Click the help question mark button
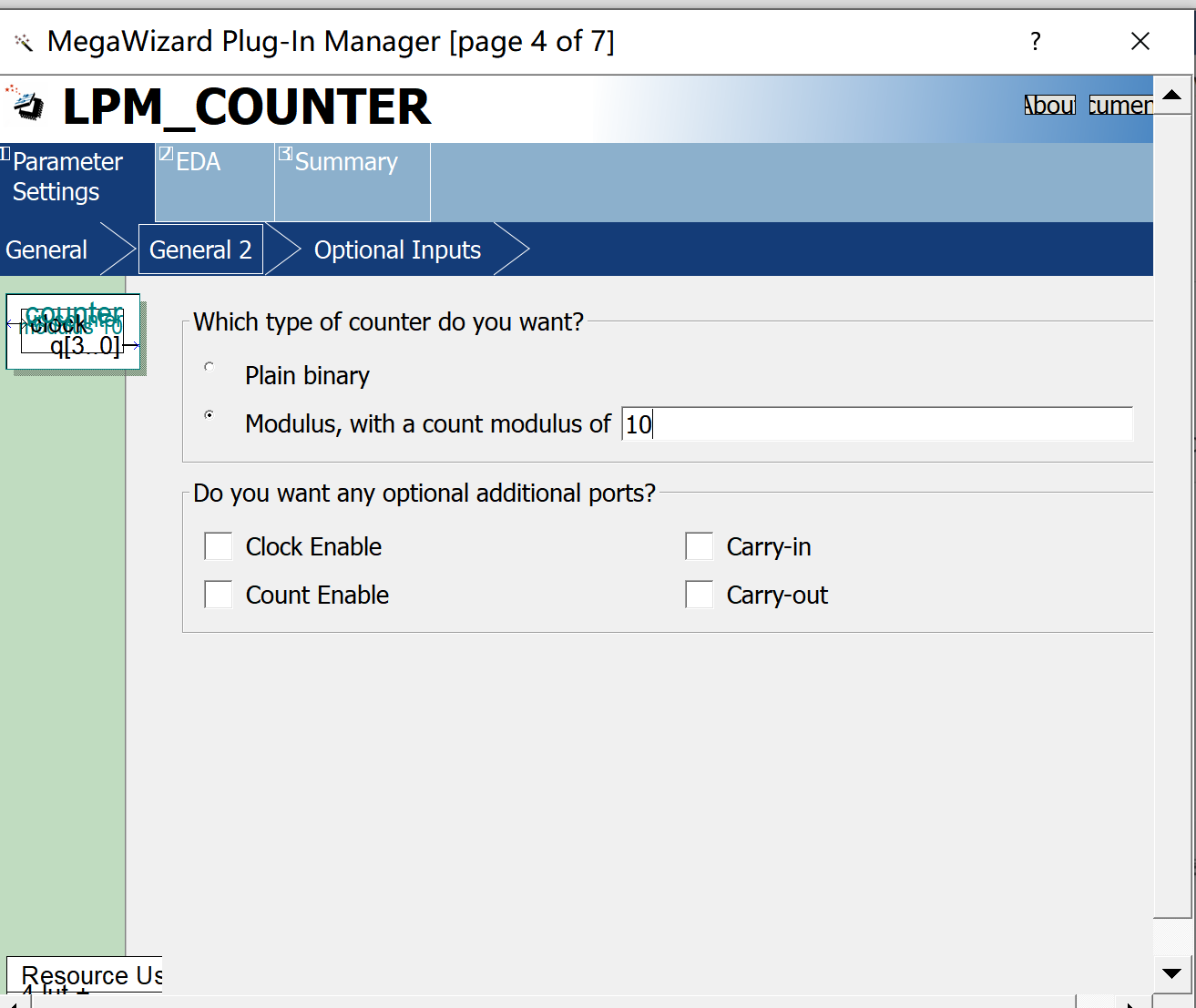The image size is (1196, 1008). pos(1035,41)
